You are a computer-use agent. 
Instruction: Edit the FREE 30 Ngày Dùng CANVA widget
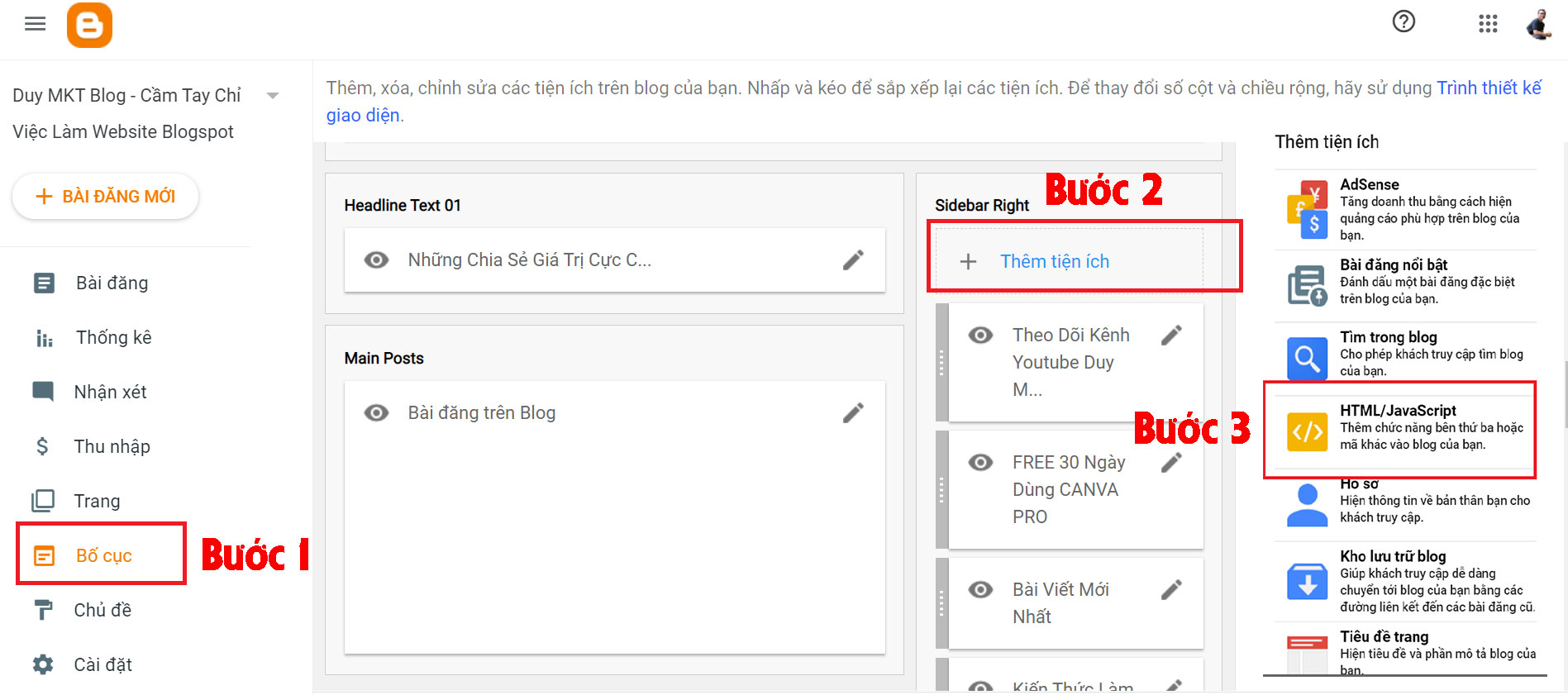(1171, 462)
